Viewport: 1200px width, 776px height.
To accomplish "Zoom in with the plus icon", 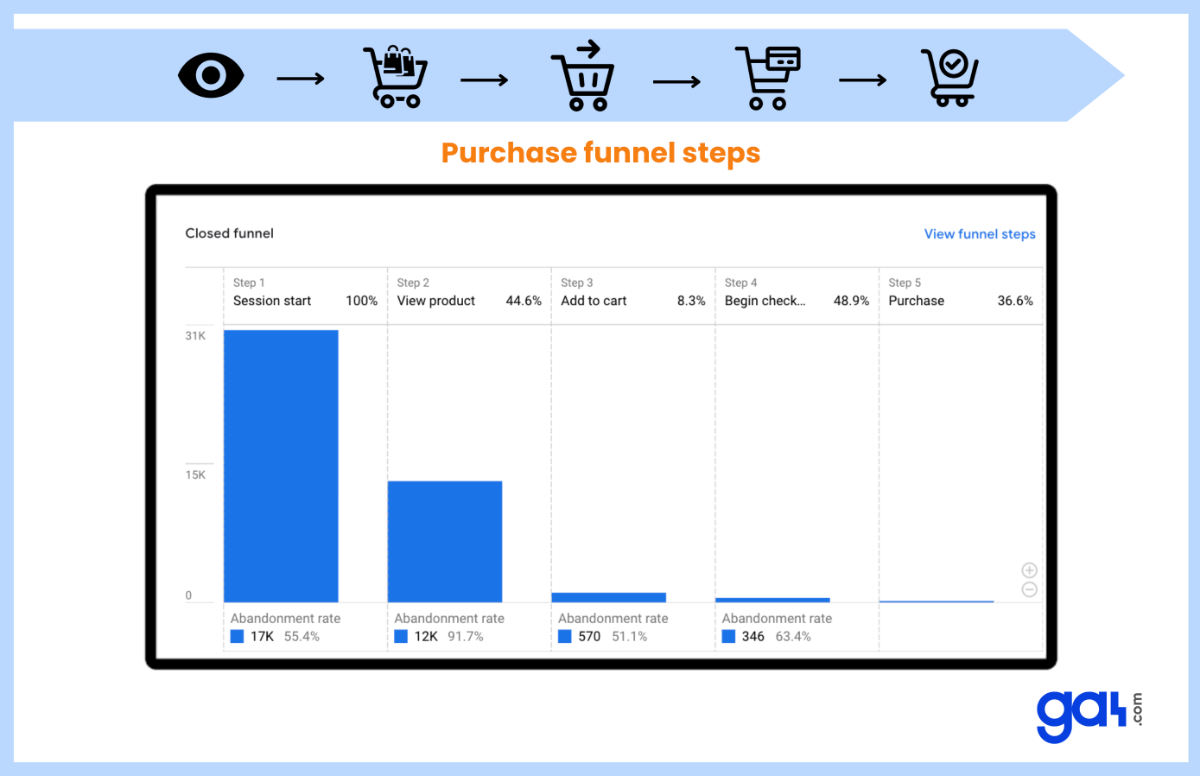I will point(1028,569).
